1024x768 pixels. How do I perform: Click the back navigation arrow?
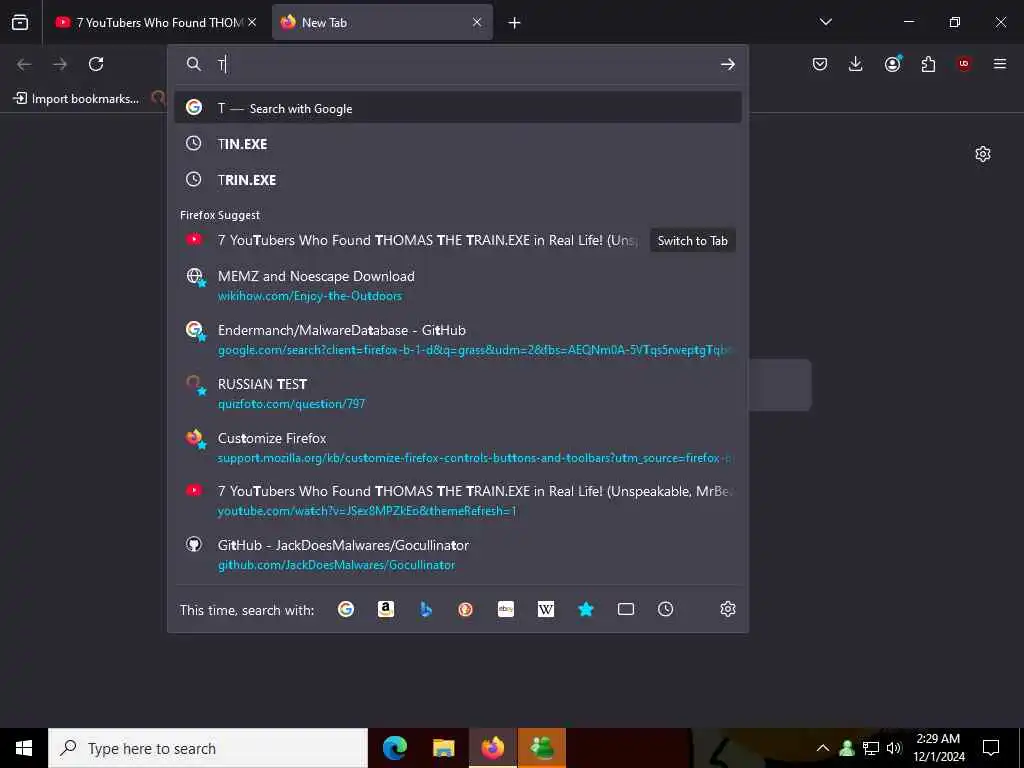coord(24,64)
